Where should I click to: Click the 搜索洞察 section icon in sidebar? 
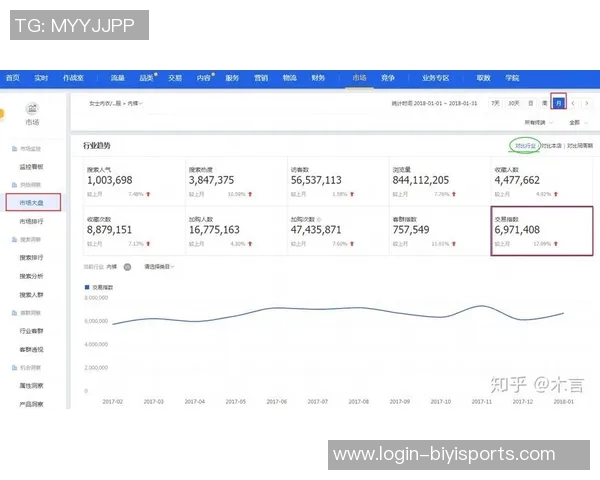click(11, 240)
